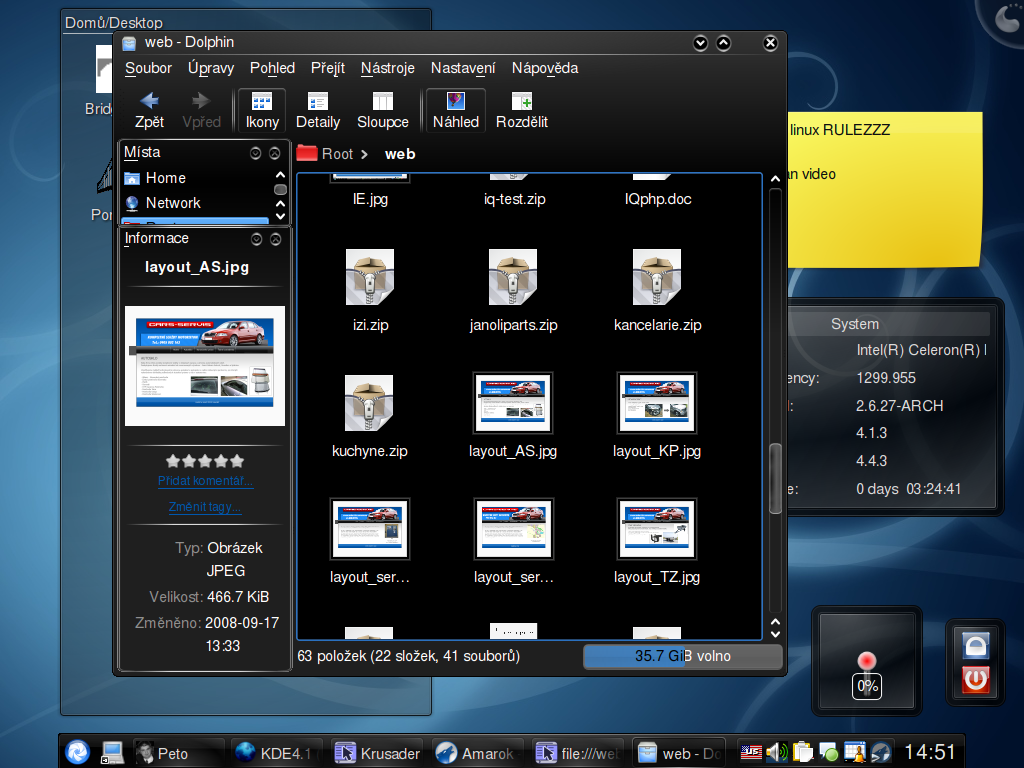Click the red power logout widget button
The image size is (1024, 768).
pyautogui.click(x=976, y=679)
